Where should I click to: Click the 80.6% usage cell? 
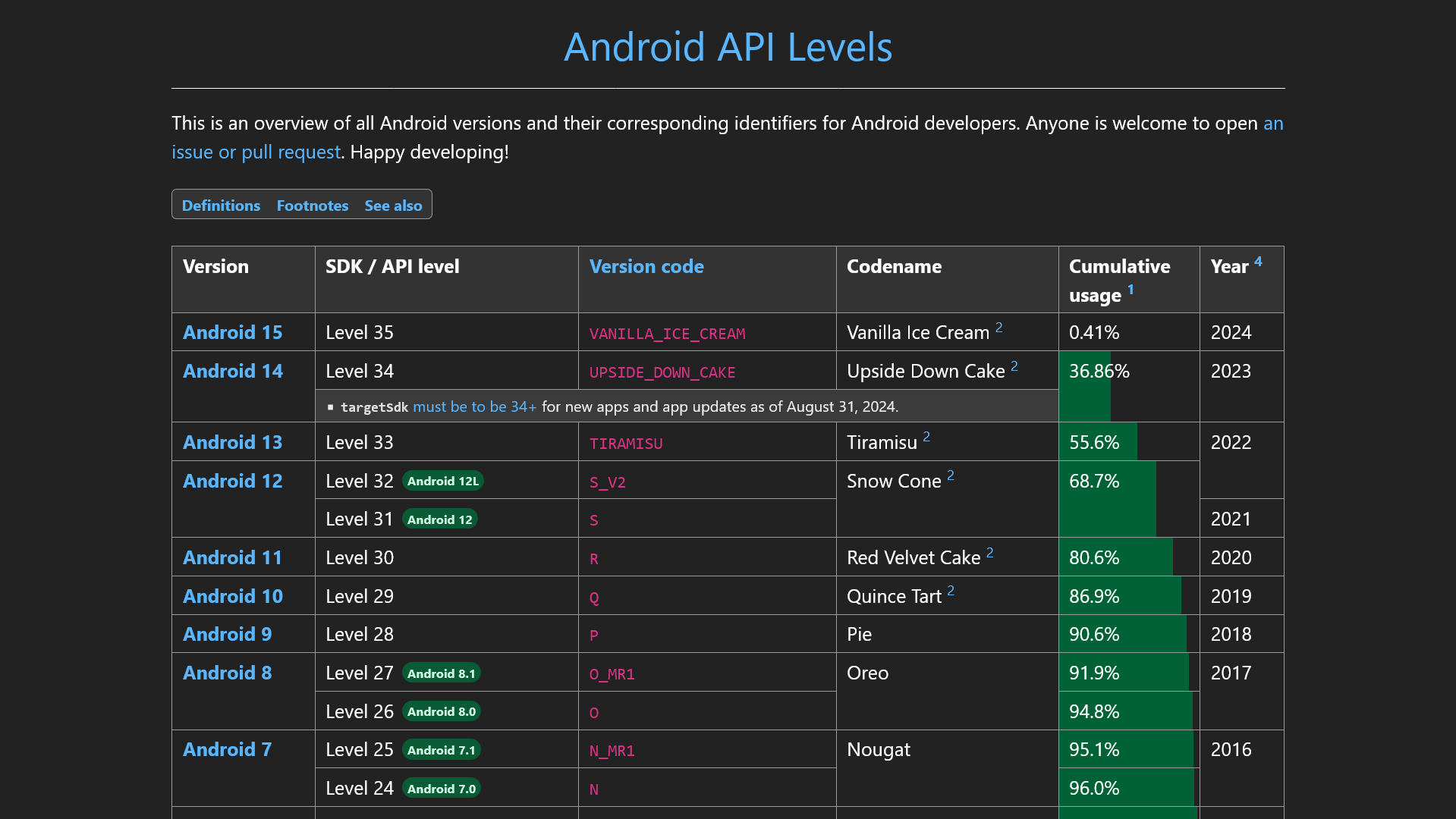coord(1129,557)
